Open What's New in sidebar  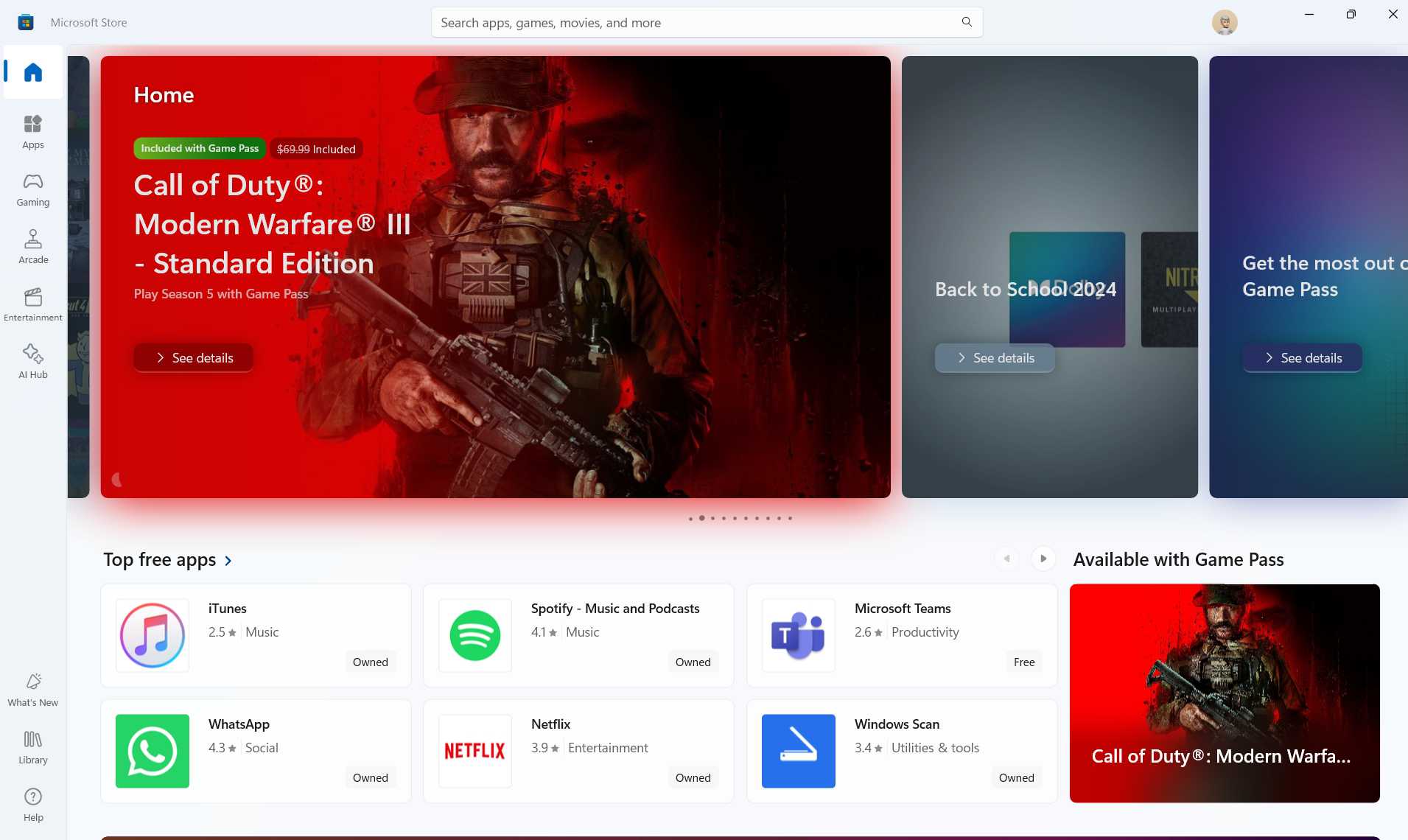point(33,690)
